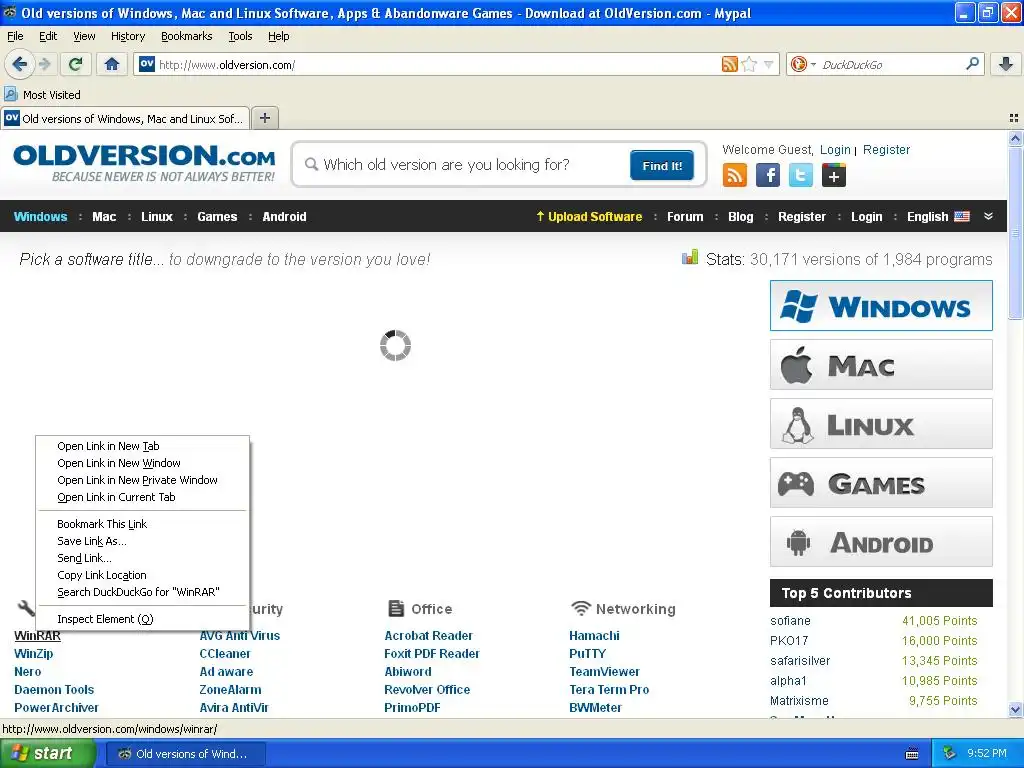
Task: Open the CCleaner link
Action: 225,653
